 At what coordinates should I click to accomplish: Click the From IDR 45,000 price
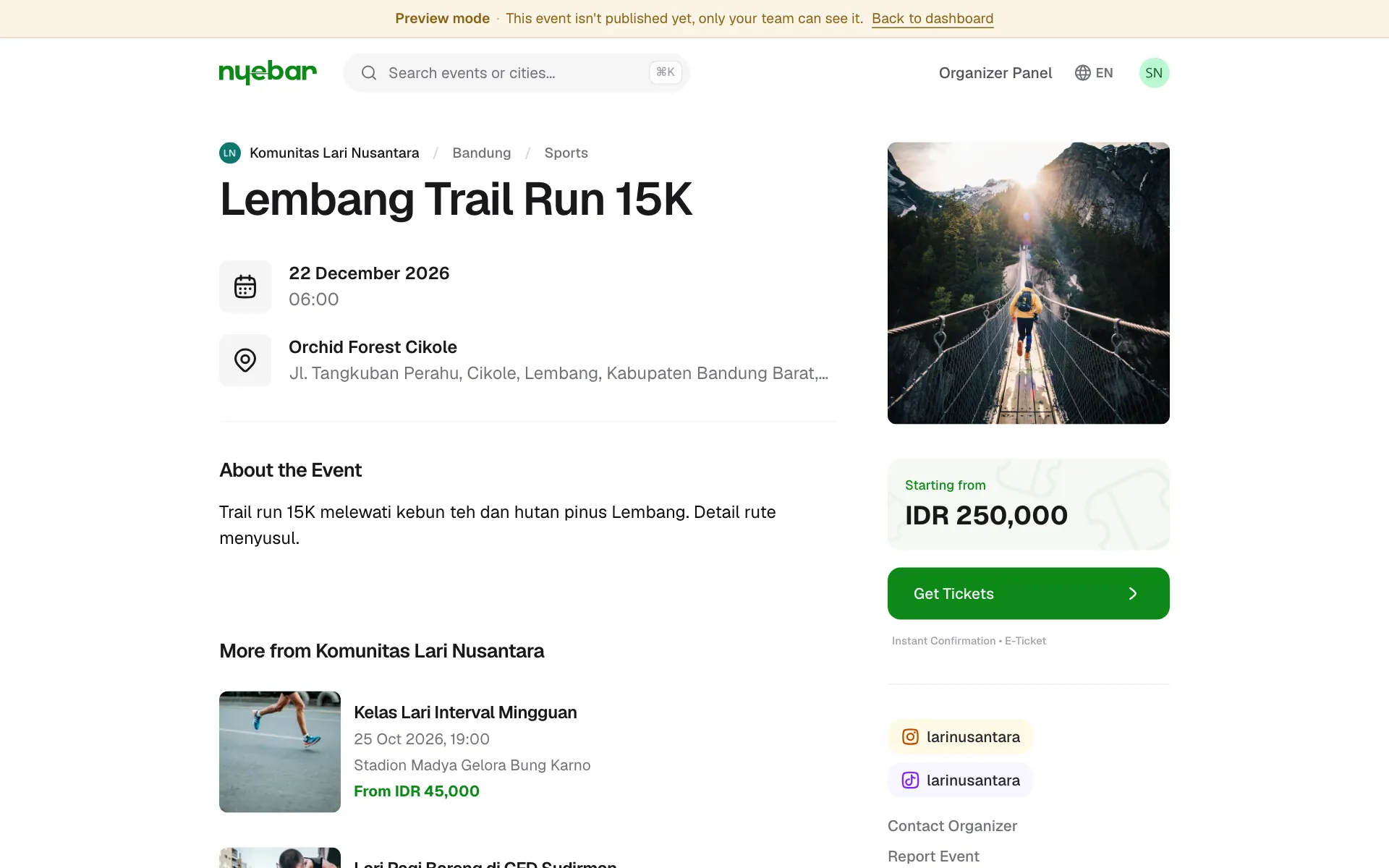click(x=417, y=791)
